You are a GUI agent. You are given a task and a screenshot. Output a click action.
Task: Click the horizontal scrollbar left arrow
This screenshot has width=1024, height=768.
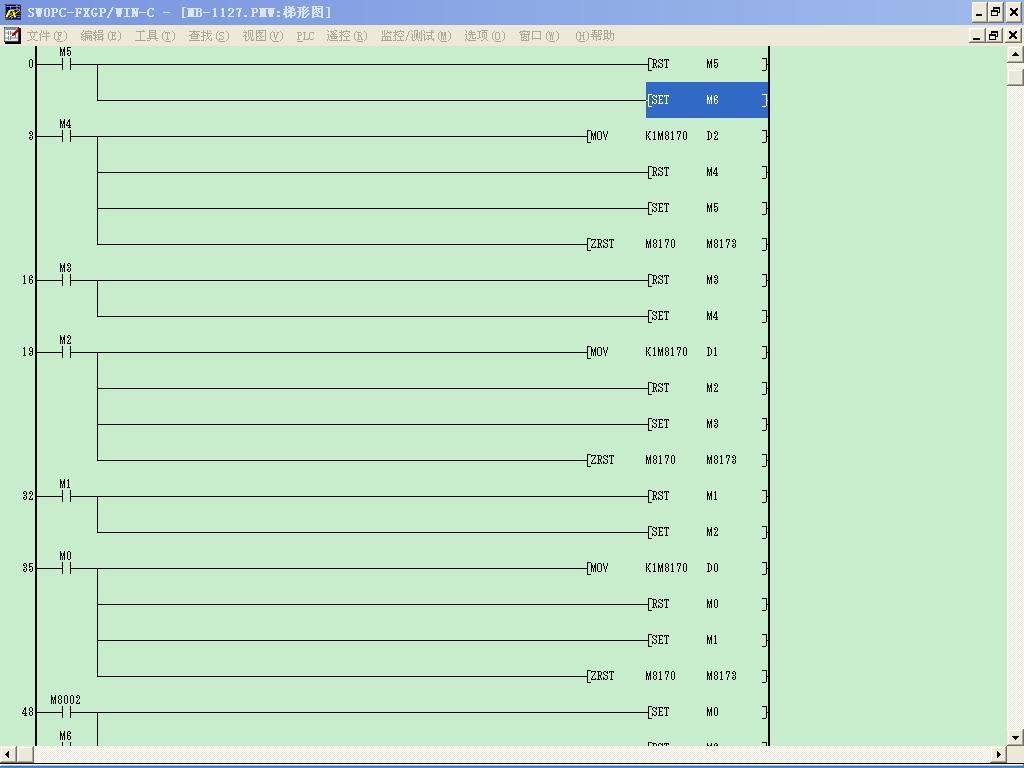pyautogui.click(x=9, y=754)
